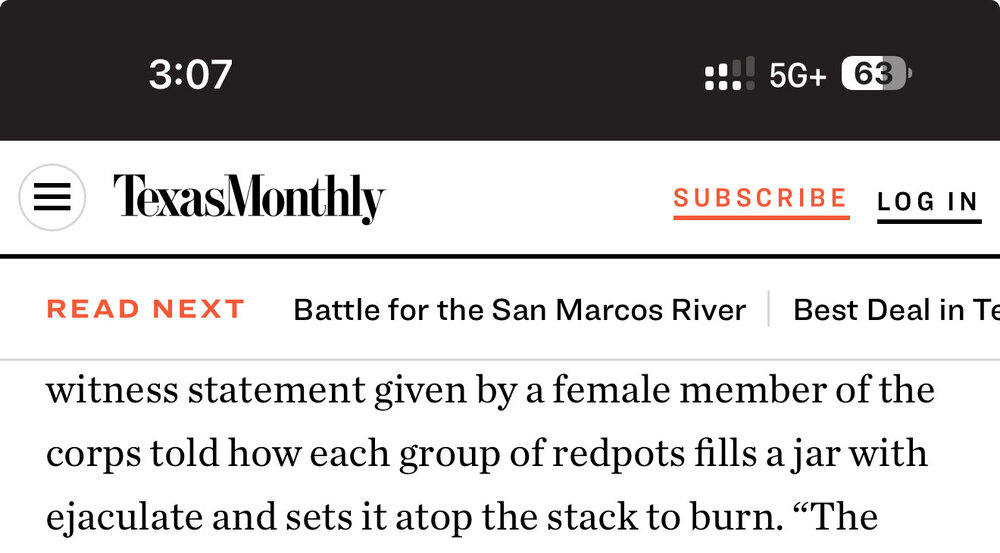Click the Texas Monthly logo
1000x553 pixels.
coord(248,198)
